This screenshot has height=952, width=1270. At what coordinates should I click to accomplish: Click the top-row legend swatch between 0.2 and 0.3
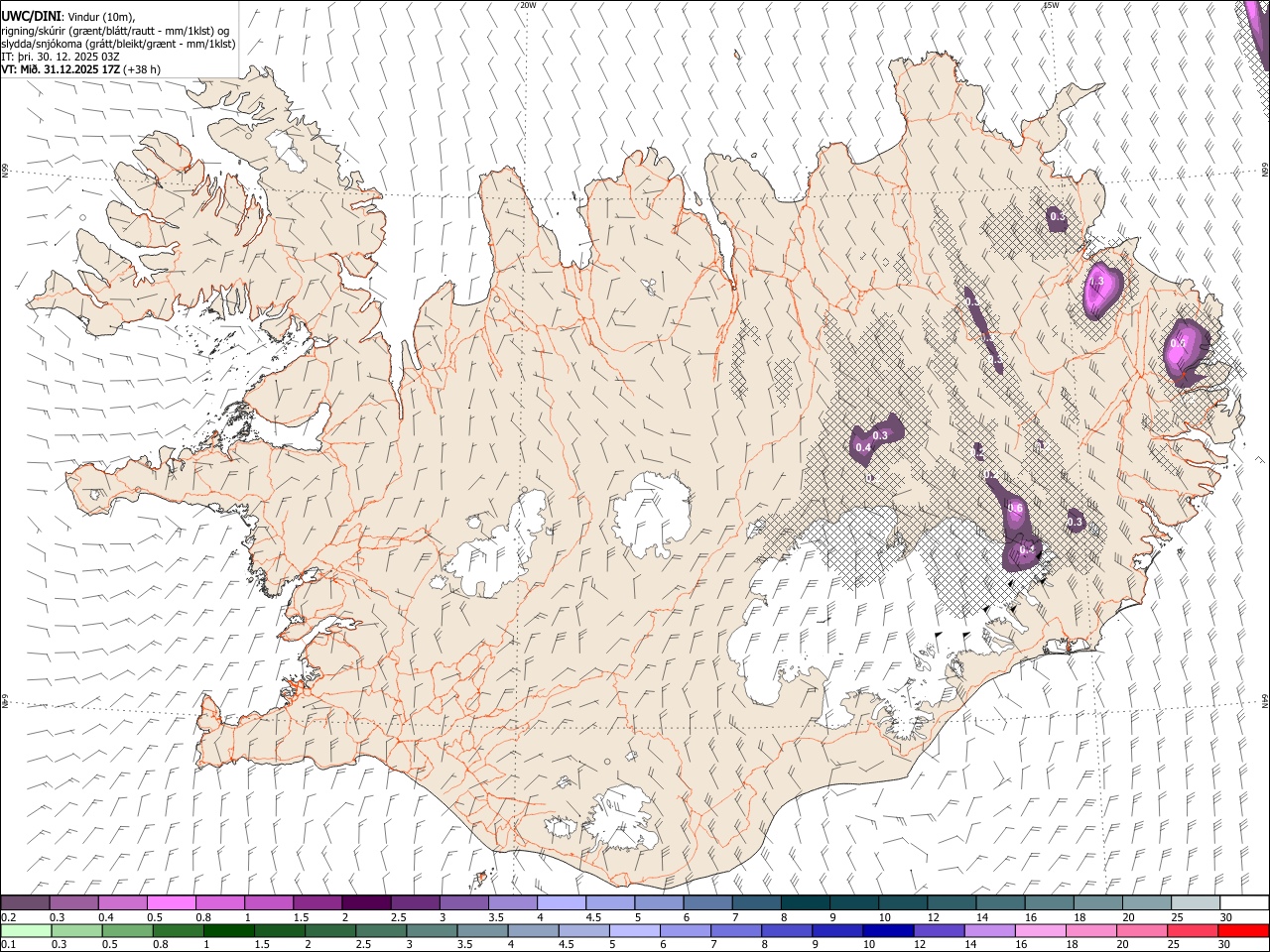point(26,902)
